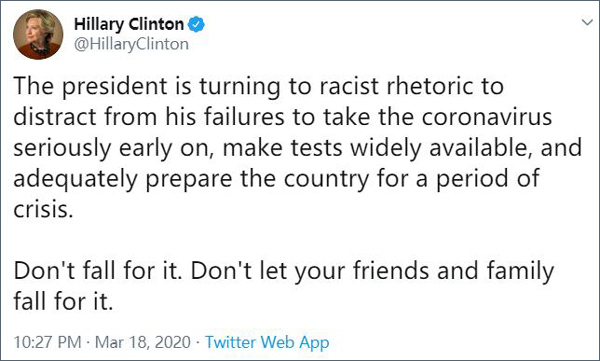Click the phrase "friends and family"
The image size is (600, 361).
pyautogui.click(x=453, y=271)
